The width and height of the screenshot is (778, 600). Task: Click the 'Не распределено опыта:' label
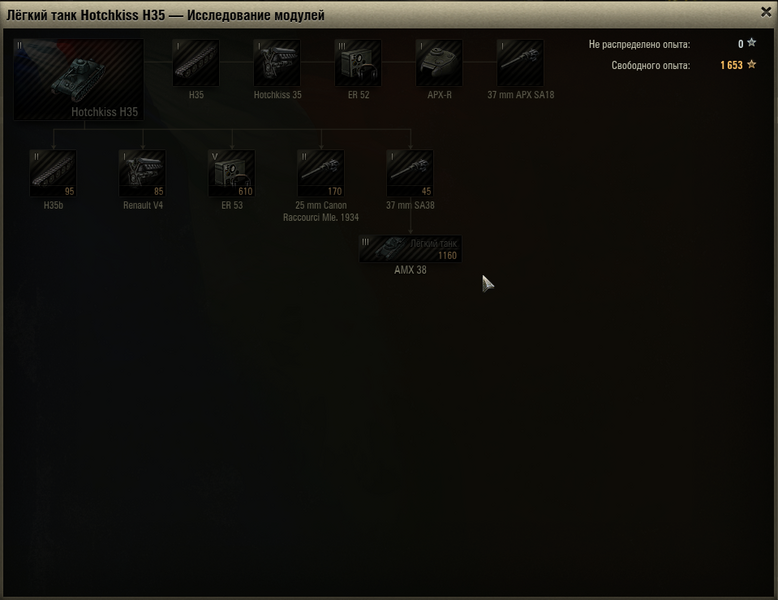tap(639, 44)
